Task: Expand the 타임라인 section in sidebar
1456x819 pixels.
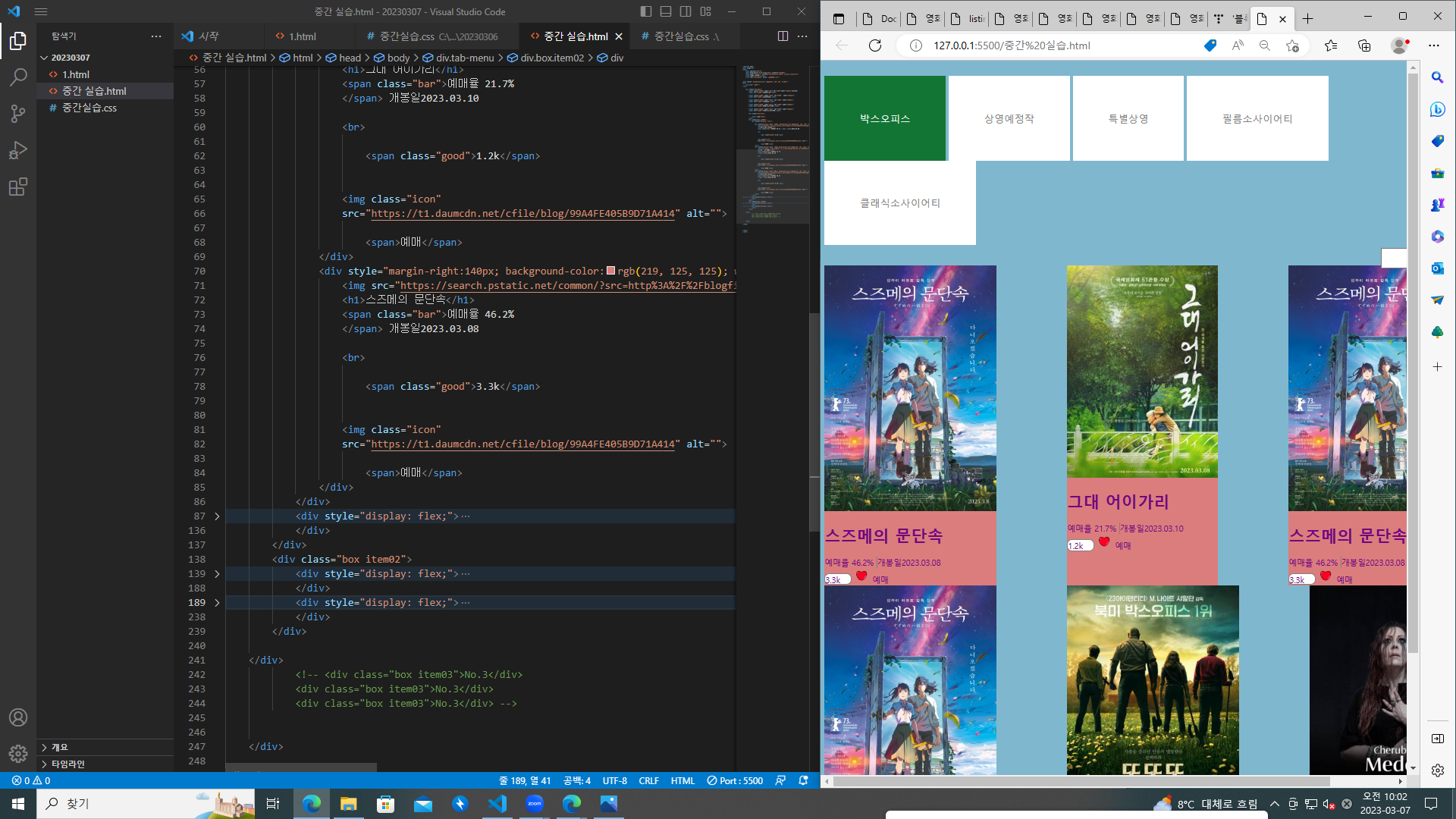Action: pos(68,764)
